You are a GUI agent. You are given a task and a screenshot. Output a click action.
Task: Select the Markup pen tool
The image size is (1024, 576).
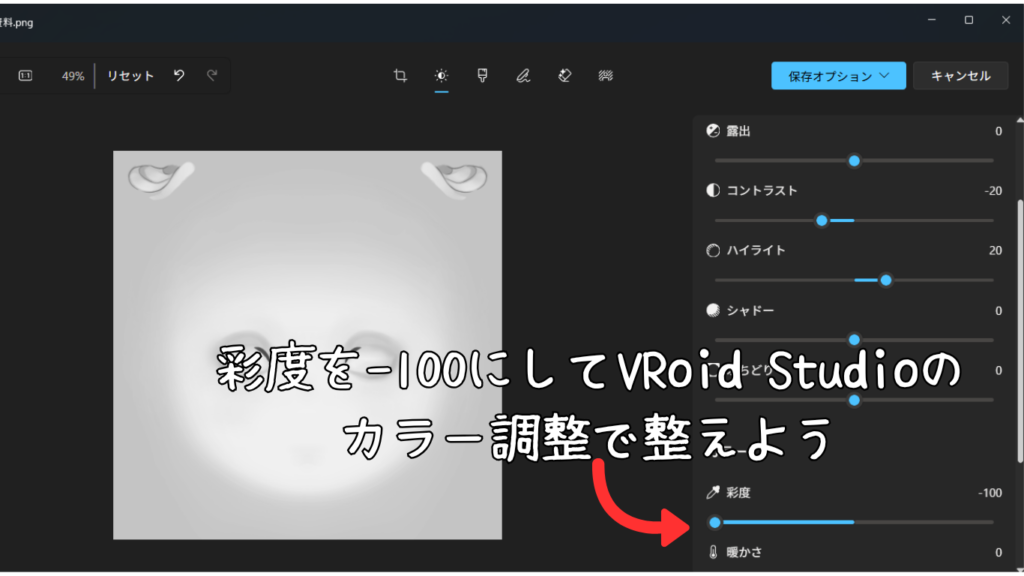[x=523, y=76]
